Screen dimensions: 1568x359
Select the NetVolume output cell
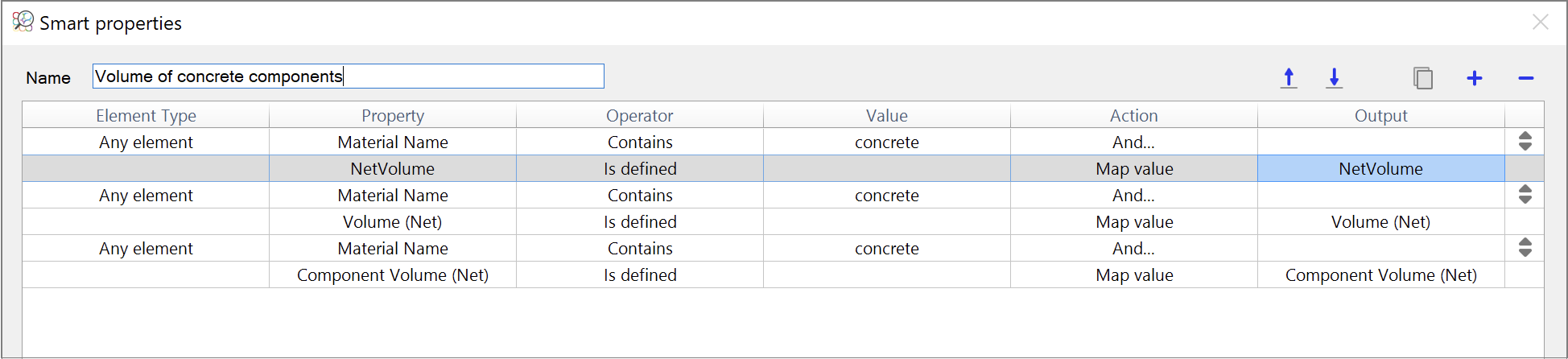[x=1381, y=168]
